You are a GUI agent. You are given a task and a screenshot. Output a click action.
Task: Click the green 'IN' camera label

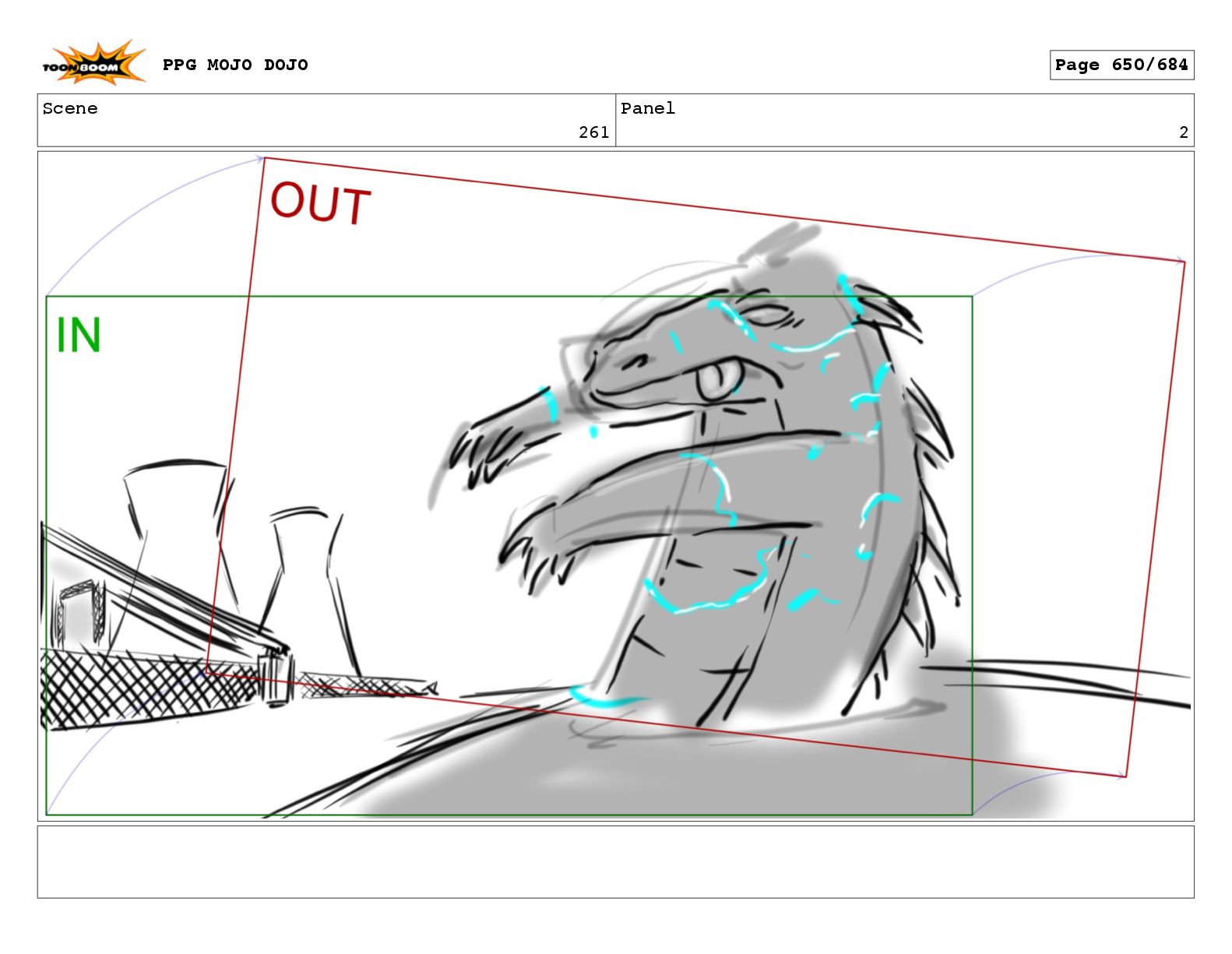(x=79, y=336)
